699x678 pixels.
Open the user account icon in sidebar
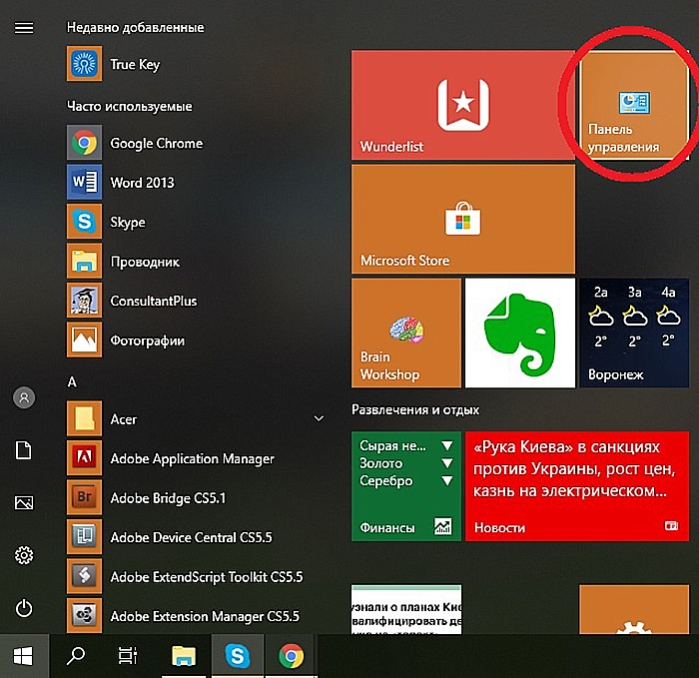tap(24, 397)
